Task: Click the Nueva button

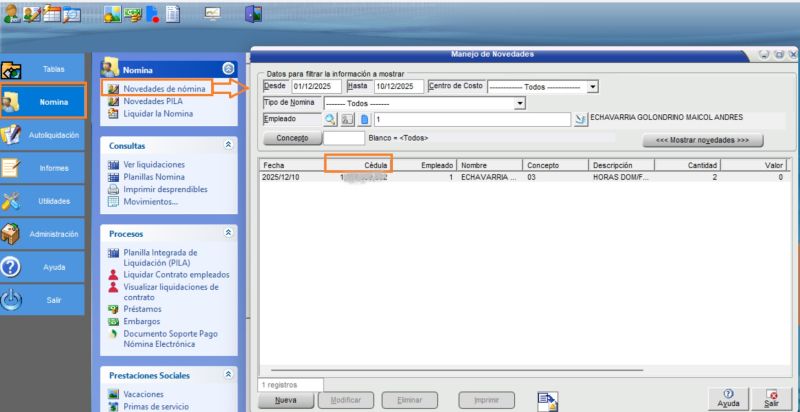Action: (x=285, y=400)
